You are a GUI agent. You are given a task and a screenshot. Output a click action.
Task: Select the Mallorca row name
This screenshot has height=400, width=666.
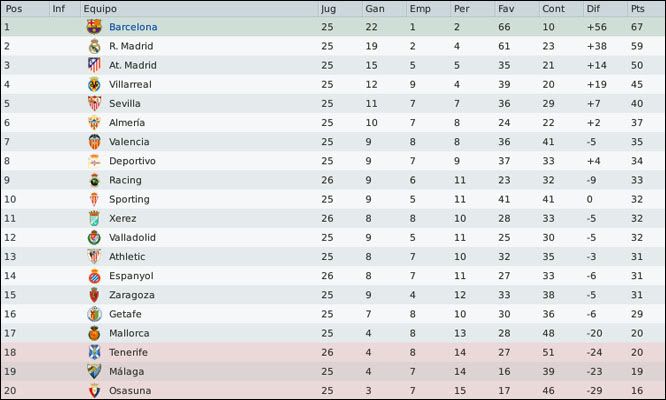[129, 333]
